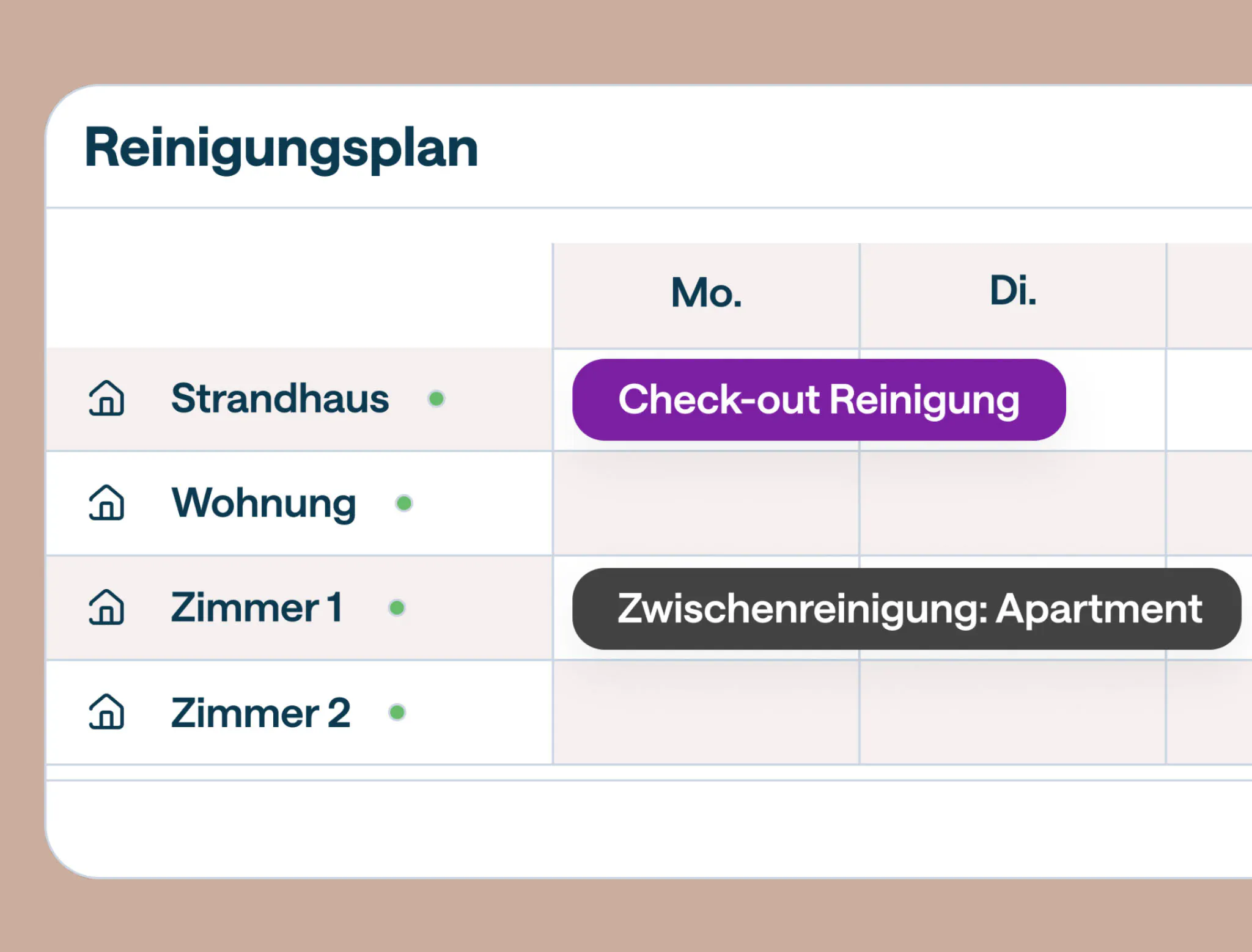The height and width of the screenshot is (952, 1252).
Task: Toggle the green status dot beside Strandhaus
Action: [436, 398]
